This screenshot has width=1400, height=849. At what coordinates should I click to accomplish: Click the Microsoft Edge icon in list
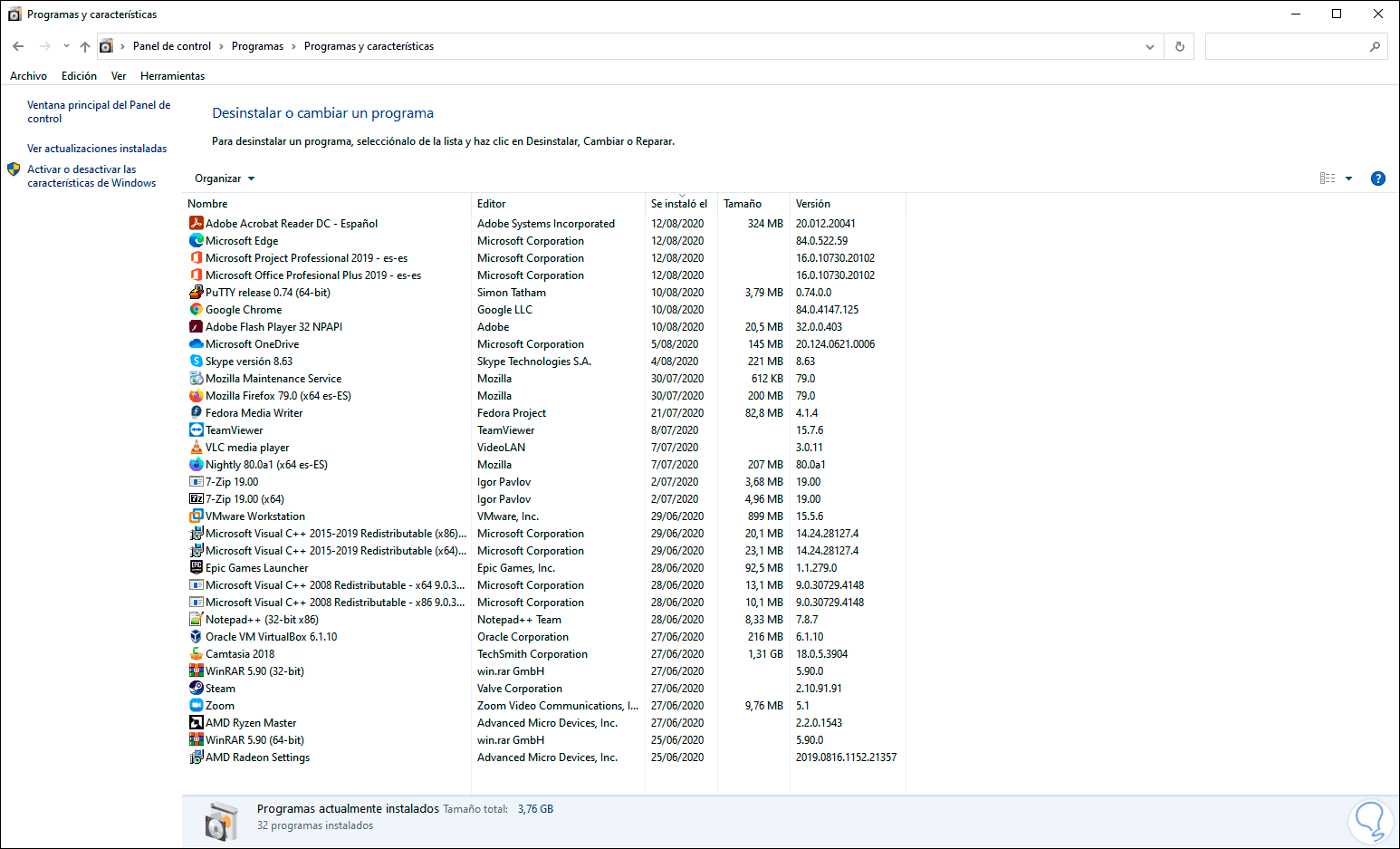[x=196, y=240]
